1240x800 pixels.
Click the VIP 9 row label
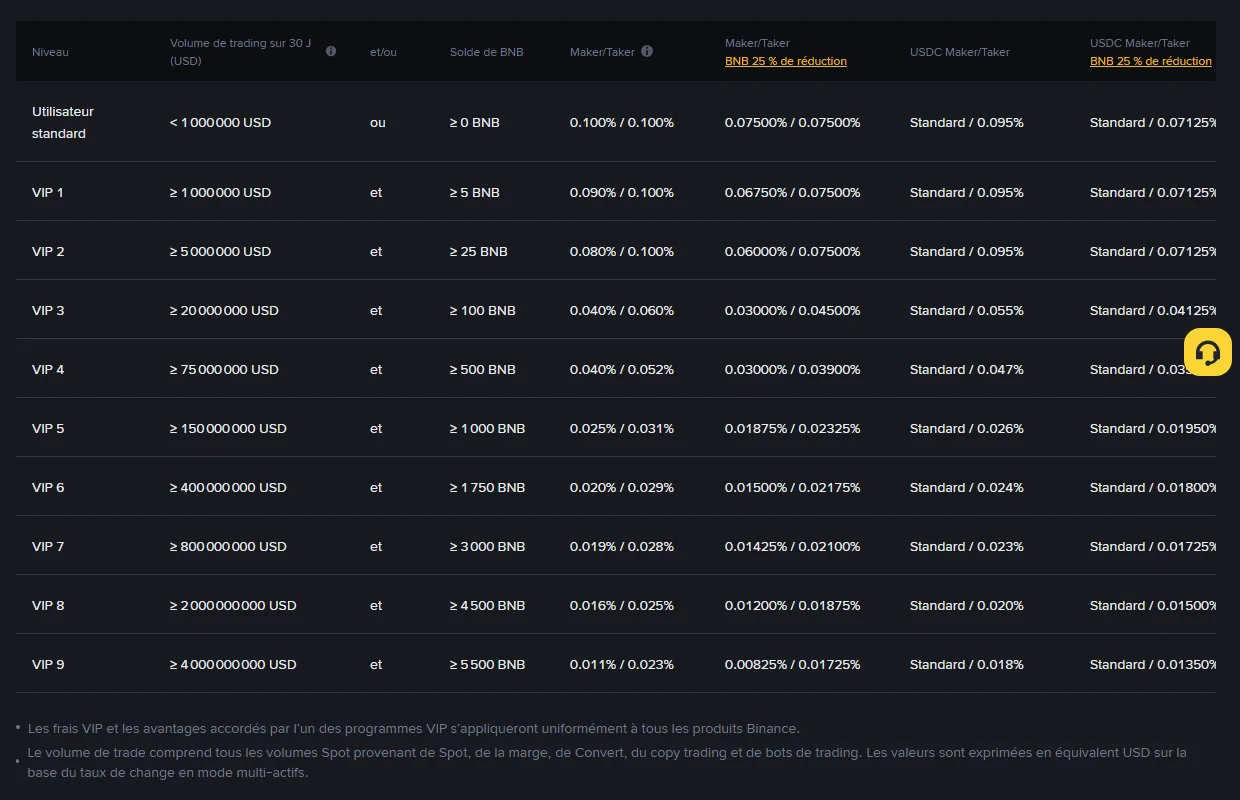coord(48,664)
